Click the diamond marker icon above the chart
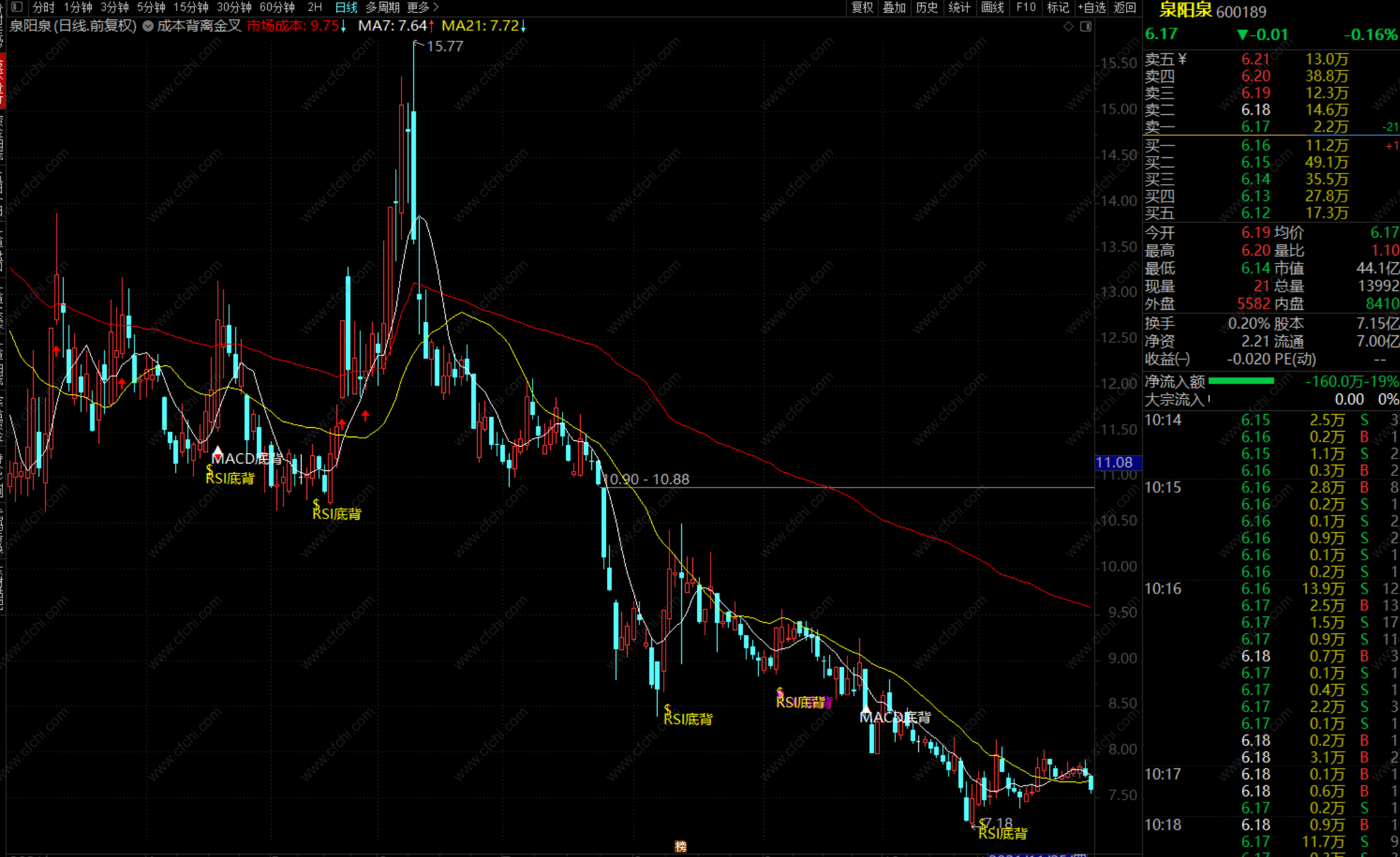This screenshot has width=1400, height=857. pyautogui.click(x=1068, y=26)
